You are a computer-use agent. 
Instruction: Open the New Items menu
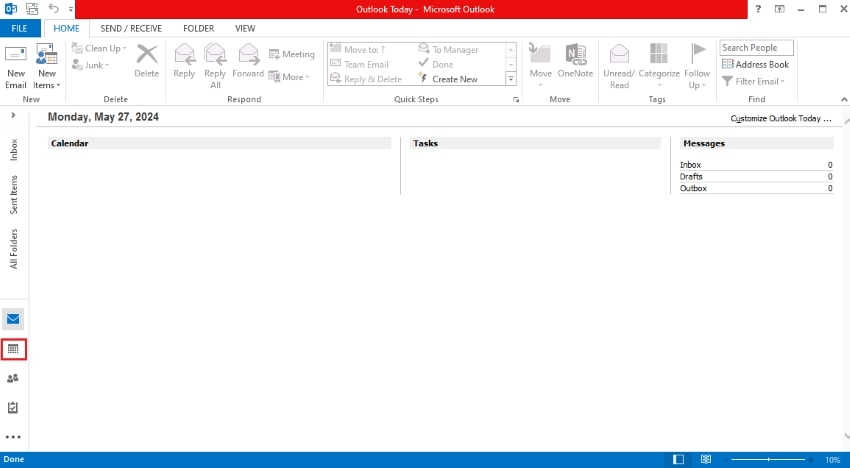click(x=47, y=67)
